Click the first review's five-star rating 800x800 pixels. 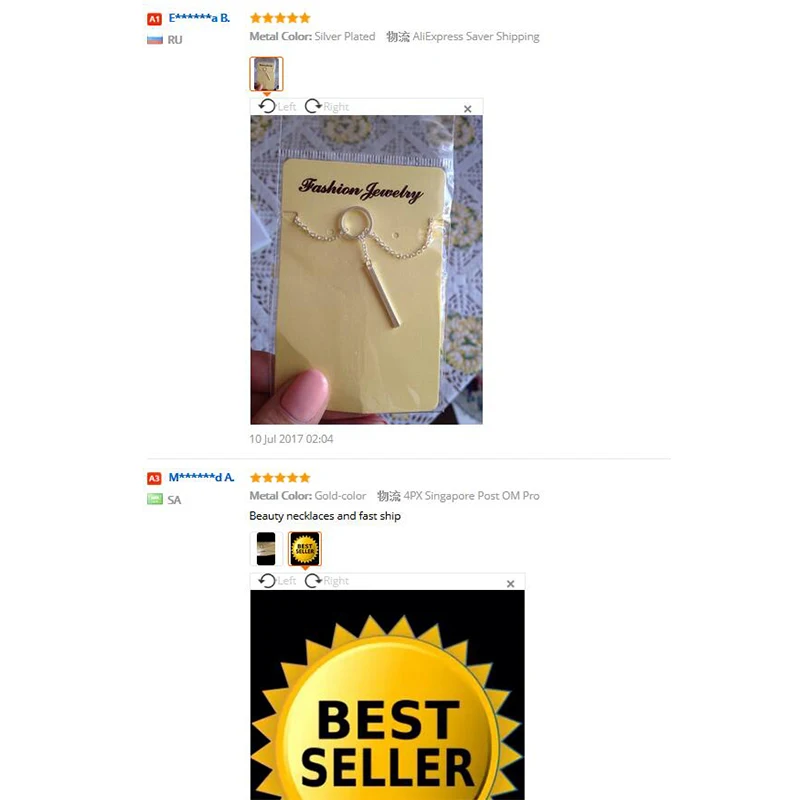point(280,18)
